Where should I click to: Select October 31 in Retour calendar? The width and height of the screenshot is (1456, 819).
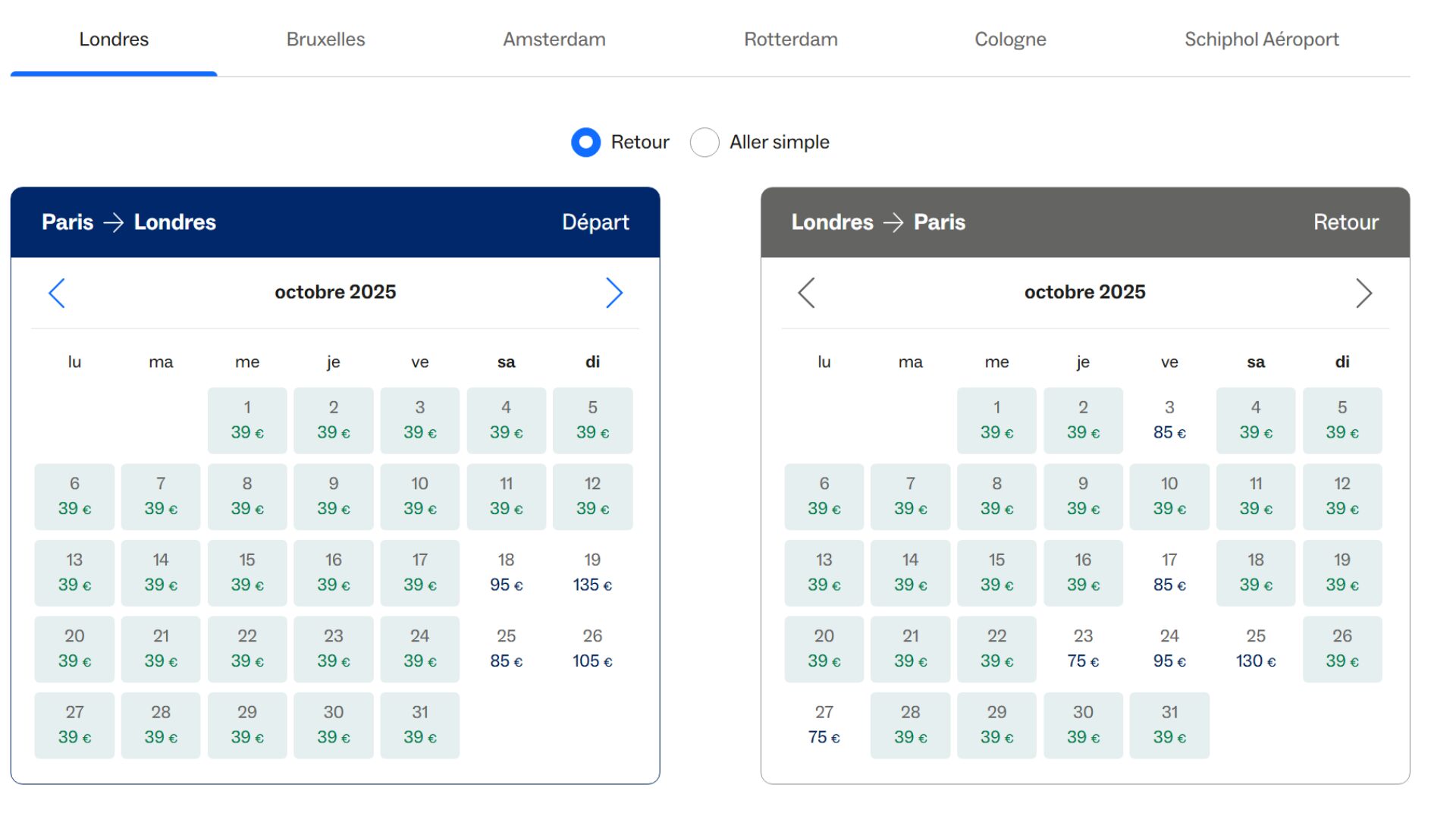pos(1169,725)
